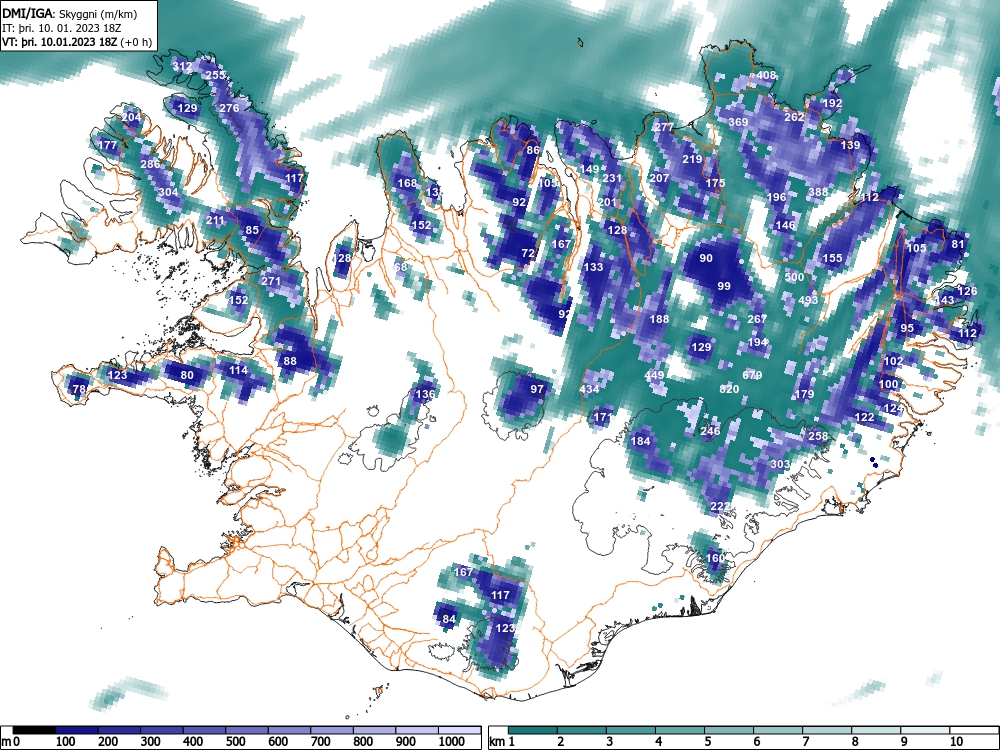Click visibility value 369 on the map
This screenshot has width=1000, height=750.
click(738, 122)
